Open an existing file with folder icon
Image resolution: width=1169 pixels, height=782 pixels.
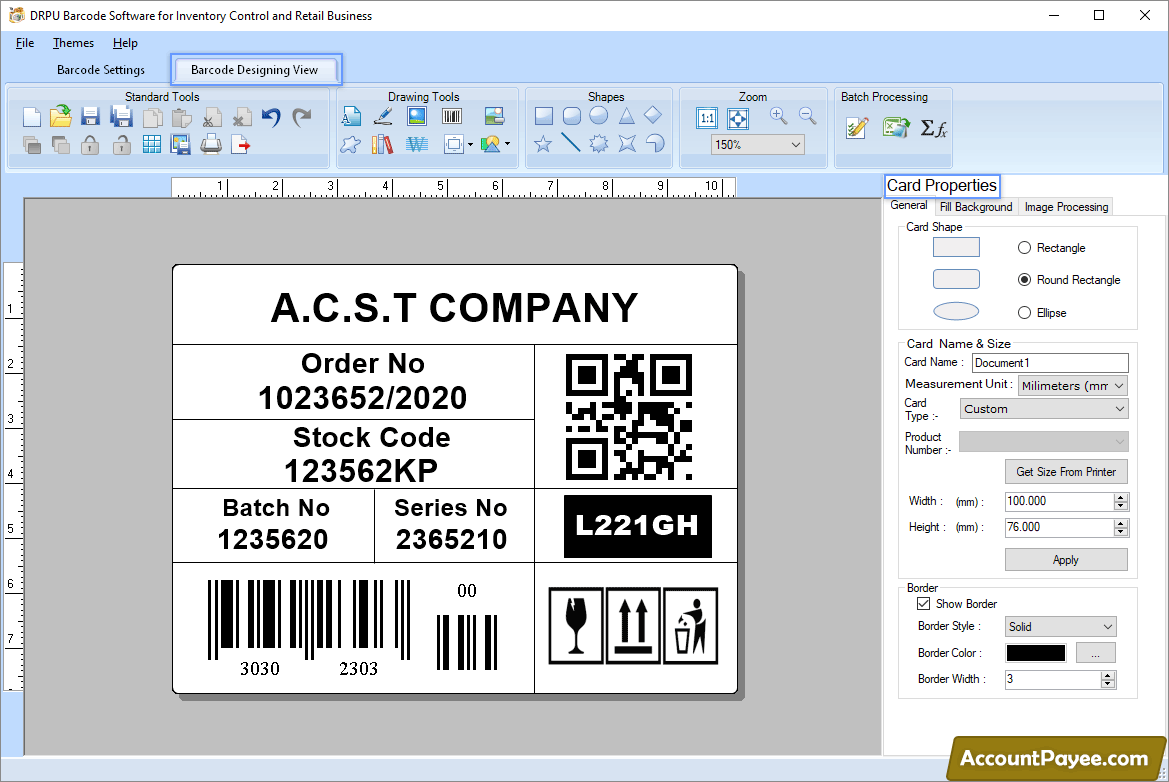point(60,116)
